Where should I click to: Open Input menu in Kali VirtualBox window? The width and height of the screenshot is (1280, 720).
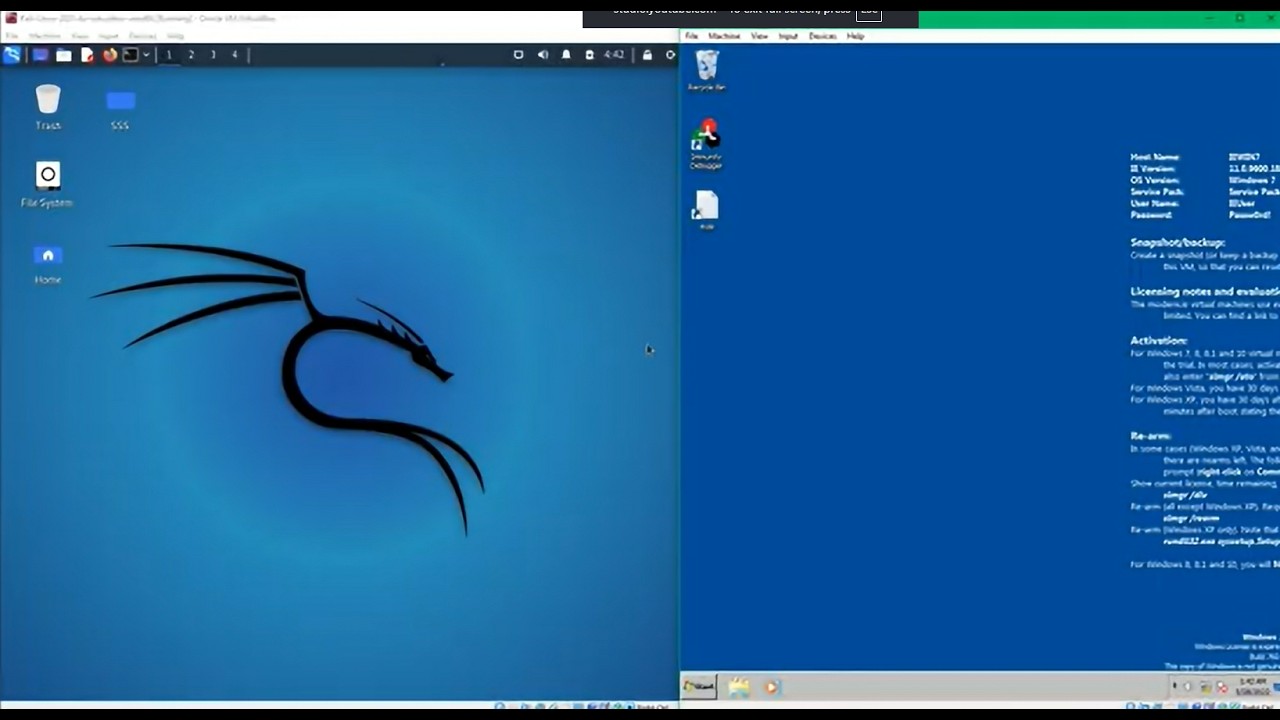click(109, 36)
